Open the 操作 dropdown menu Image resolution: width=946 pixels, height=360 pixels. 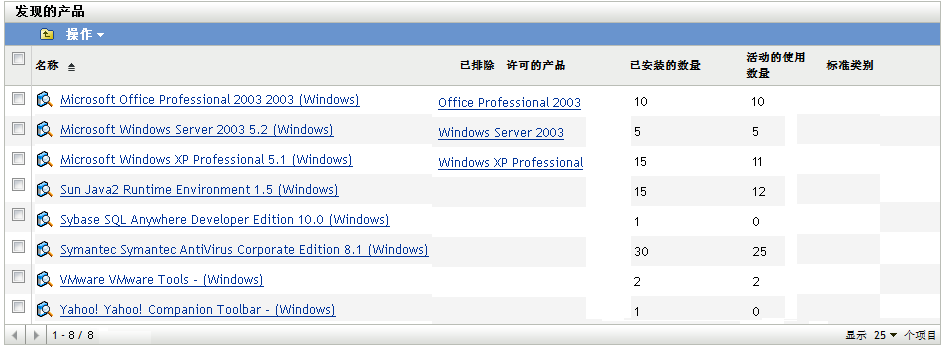[85, 35]
